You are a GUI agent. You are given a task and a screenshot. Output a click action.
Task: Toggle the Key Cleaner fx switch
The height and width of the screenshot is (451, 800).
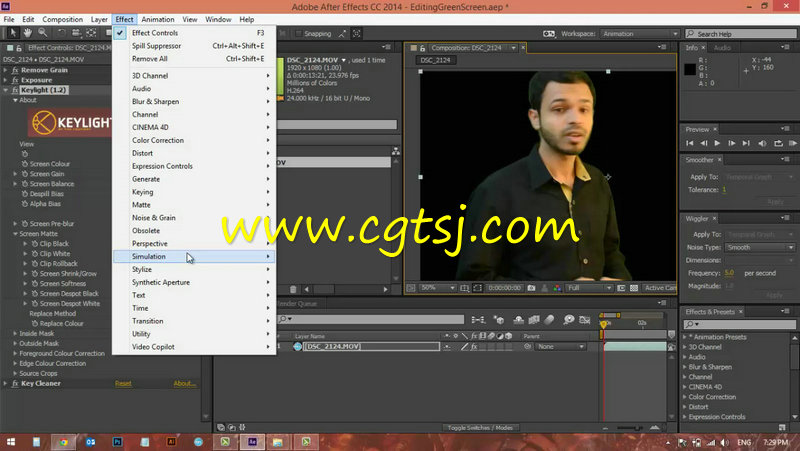pos(15,384)
